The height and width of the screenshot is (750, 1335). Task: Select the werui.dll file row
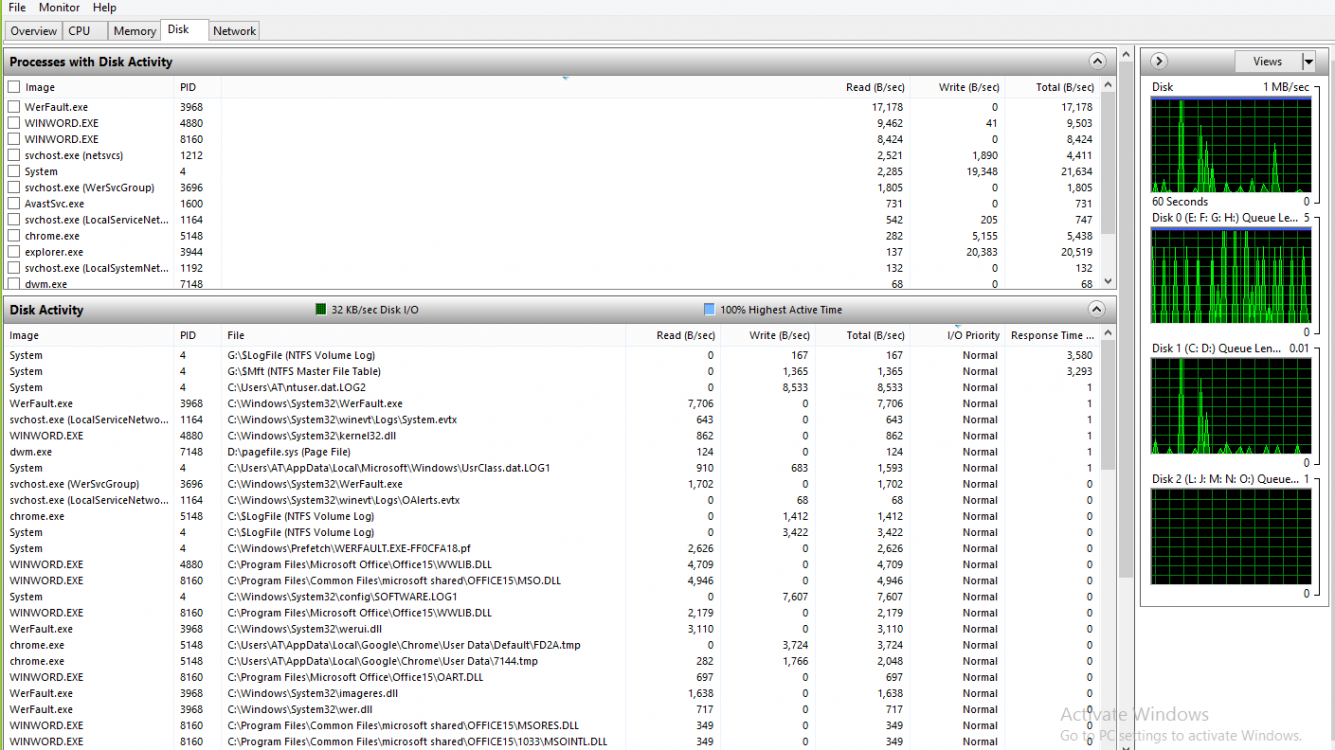coord(552,629)
